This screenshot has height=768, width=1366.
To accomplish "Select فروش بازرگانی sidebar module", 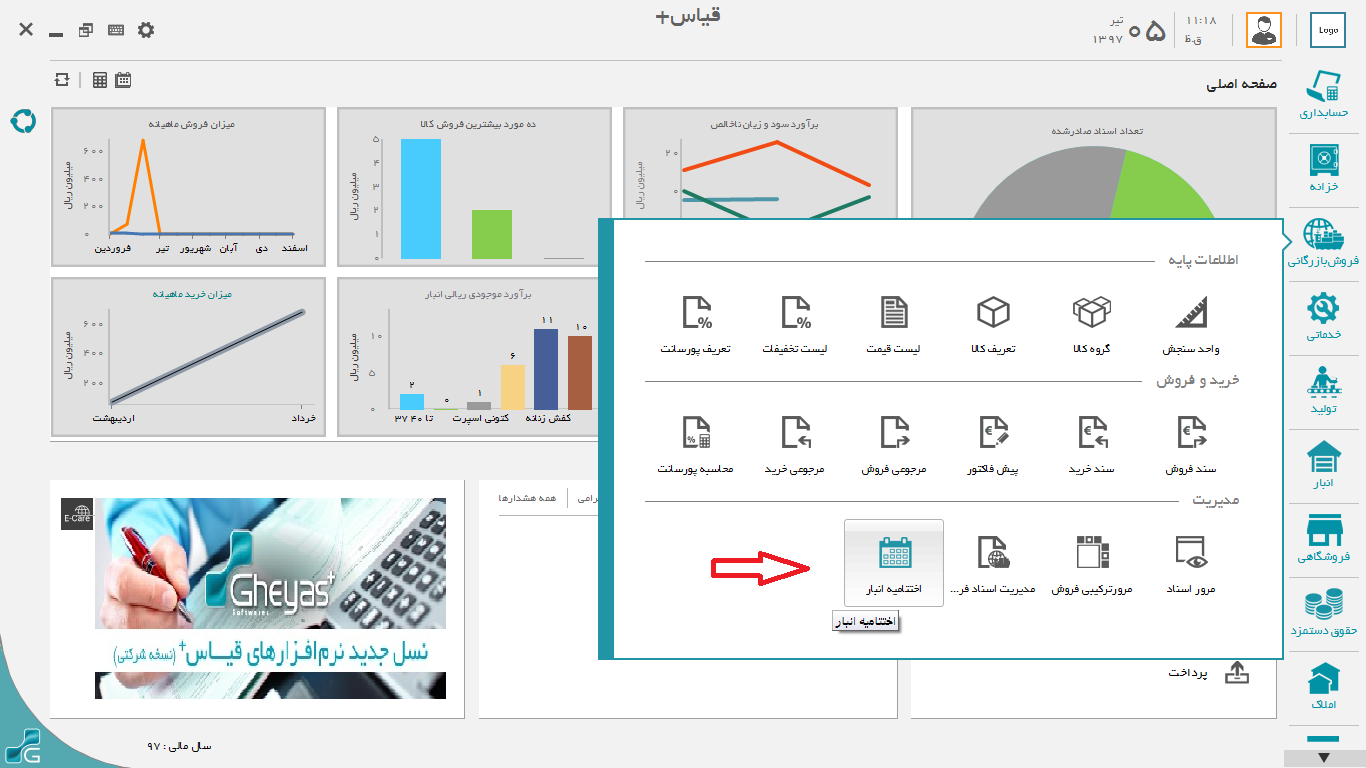I will [1324, 243].
